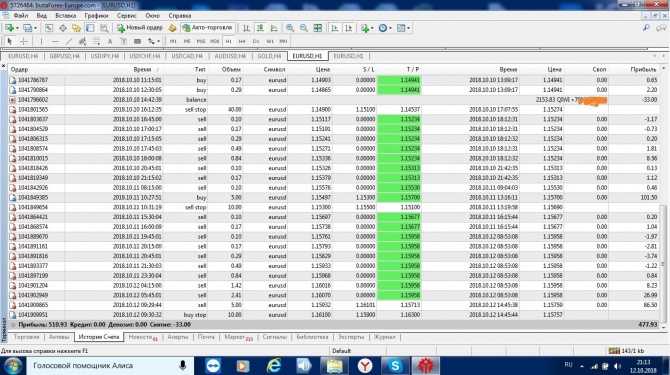670x375 pixels.
Task: Enable chart auto scroll icon
Action: click(335, 28)
